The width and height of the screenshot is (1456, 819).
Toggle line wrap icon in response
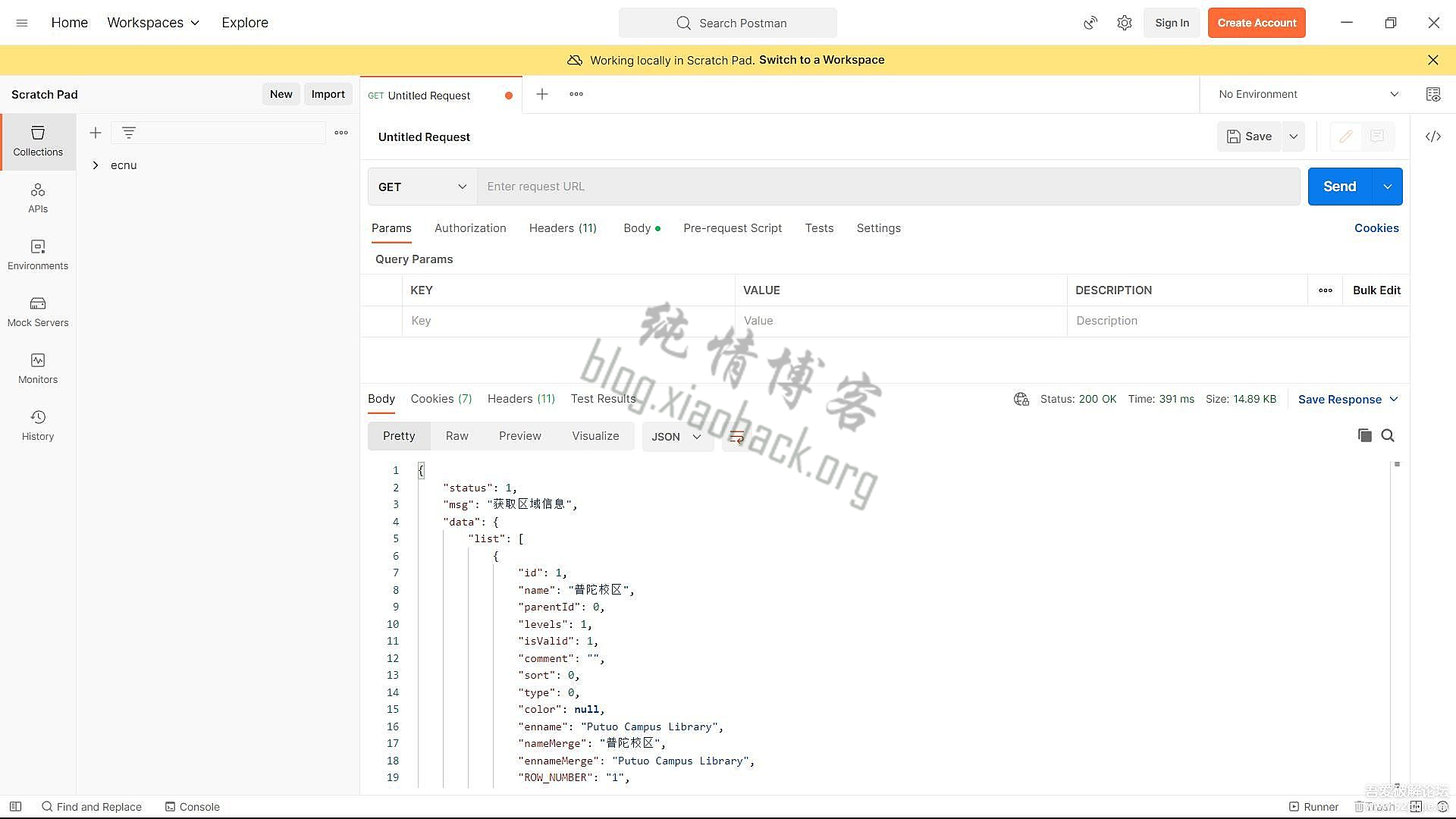tap(736, 437)
